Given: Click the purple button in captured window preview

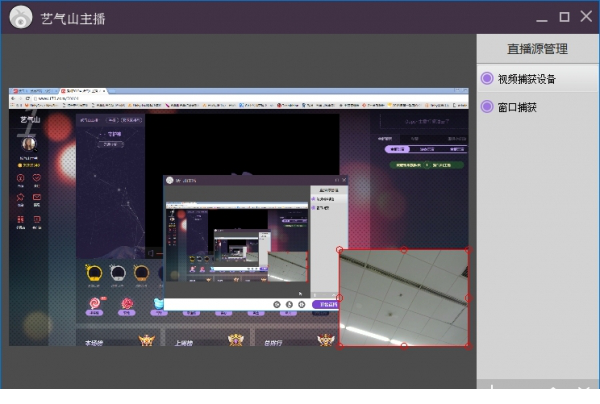Looking at the screenshot, I should [326, 304].
